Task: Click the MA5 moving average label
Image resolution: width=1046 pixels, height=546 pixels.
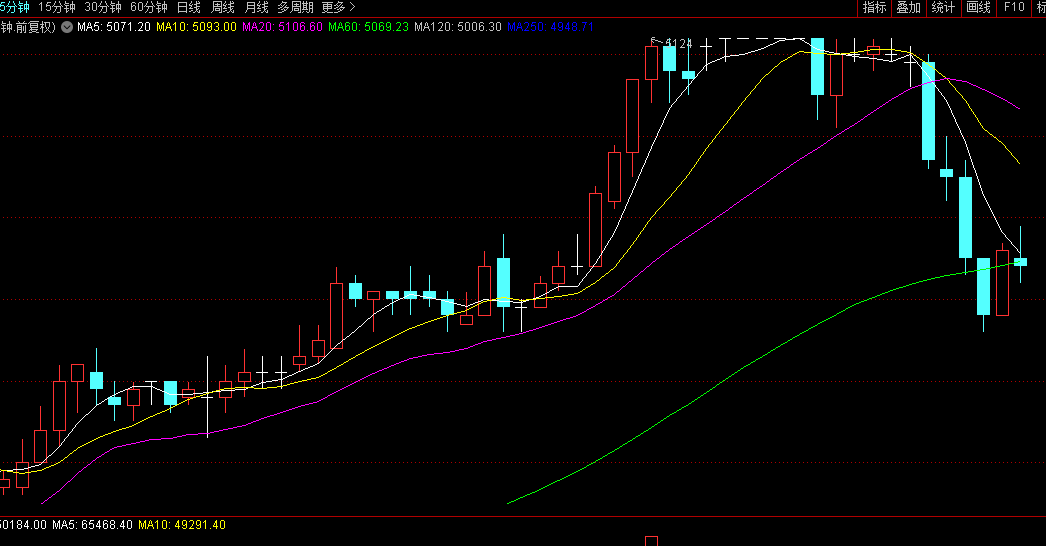Action: [x=114, y=27]
